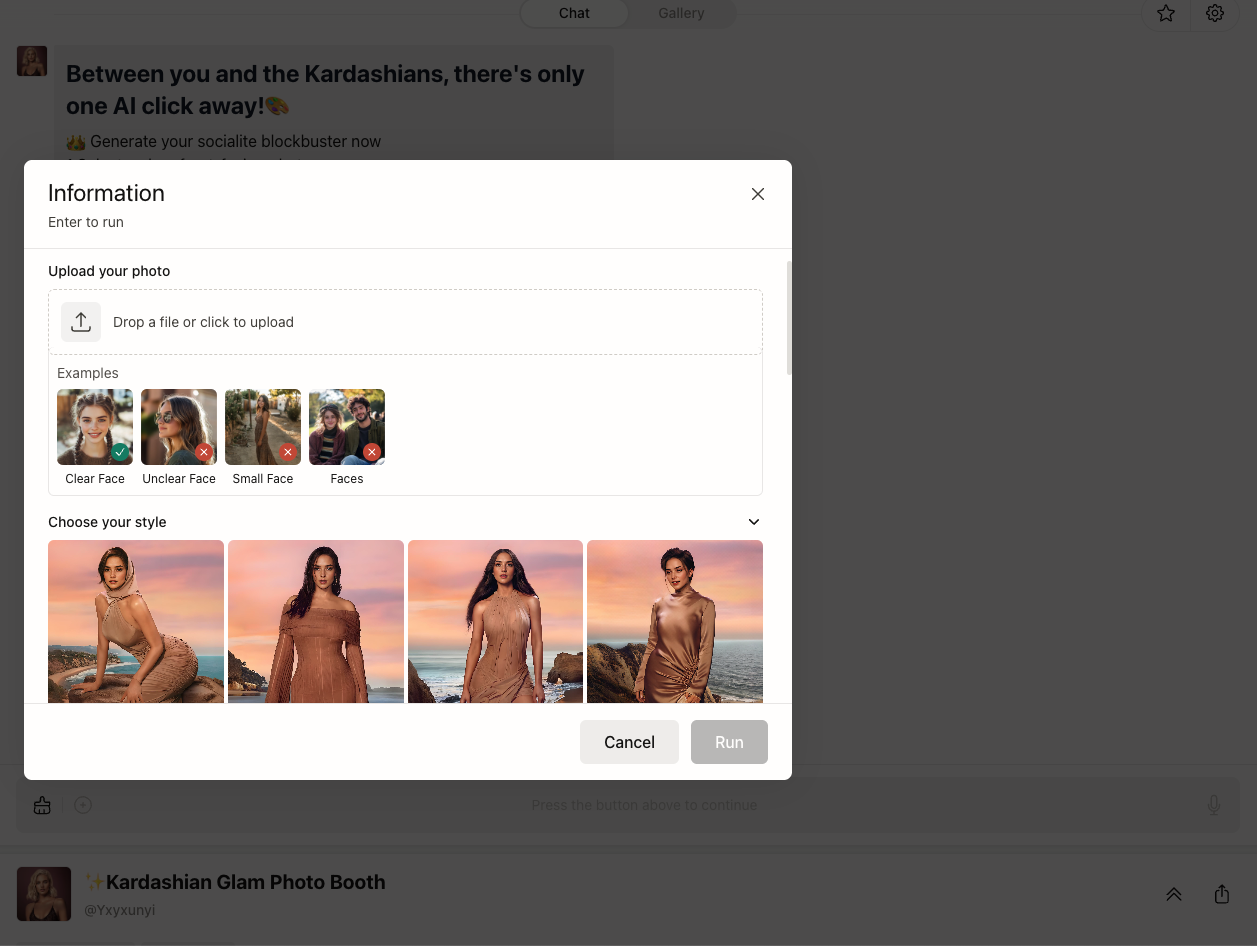Select the Small Face example photo
Screen dimensions: 1257x946
pos(263,427)
